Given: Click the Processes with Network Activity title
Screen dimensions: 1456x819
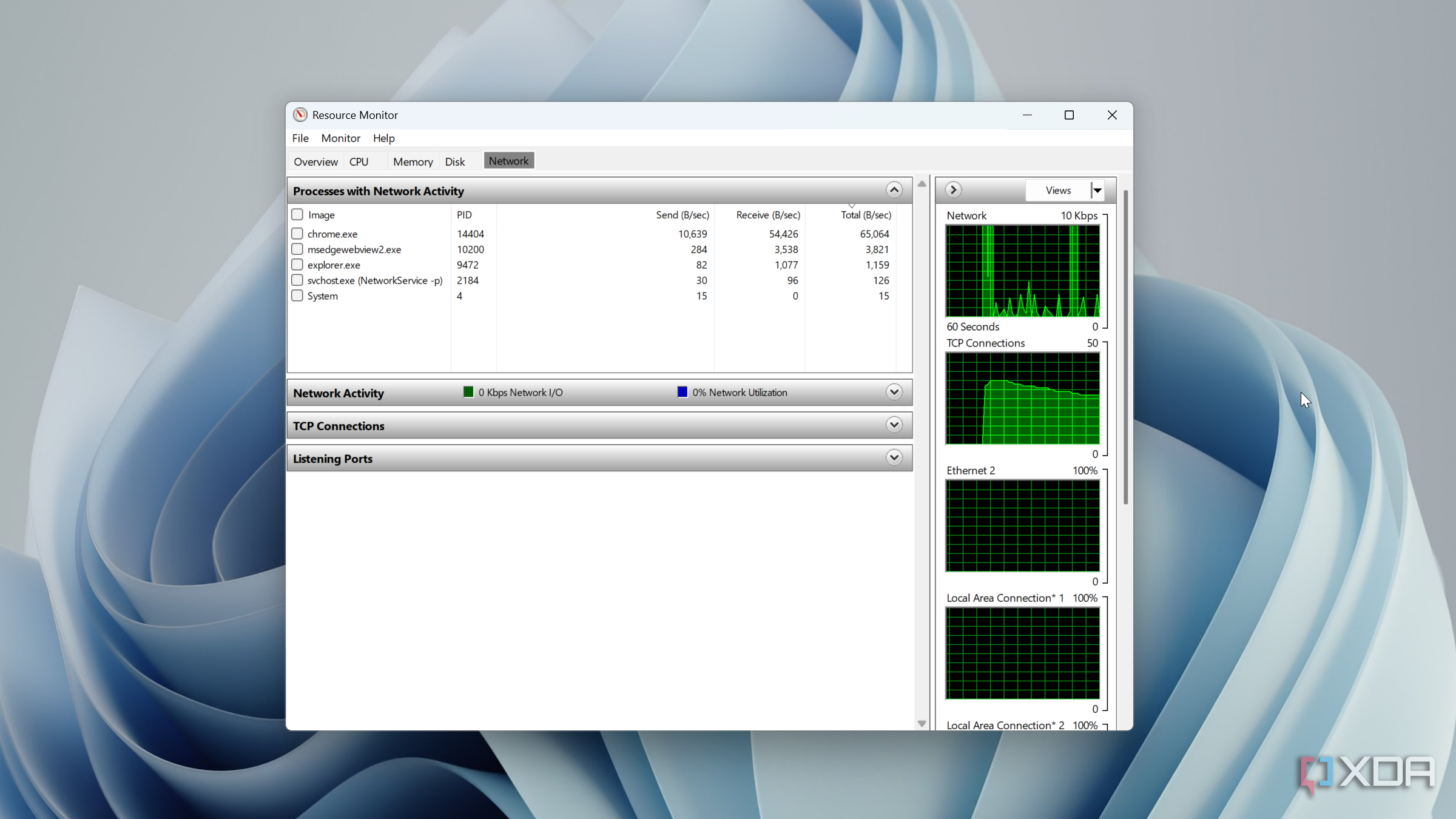Looking at the screenshot, I should tap(379, 191).
